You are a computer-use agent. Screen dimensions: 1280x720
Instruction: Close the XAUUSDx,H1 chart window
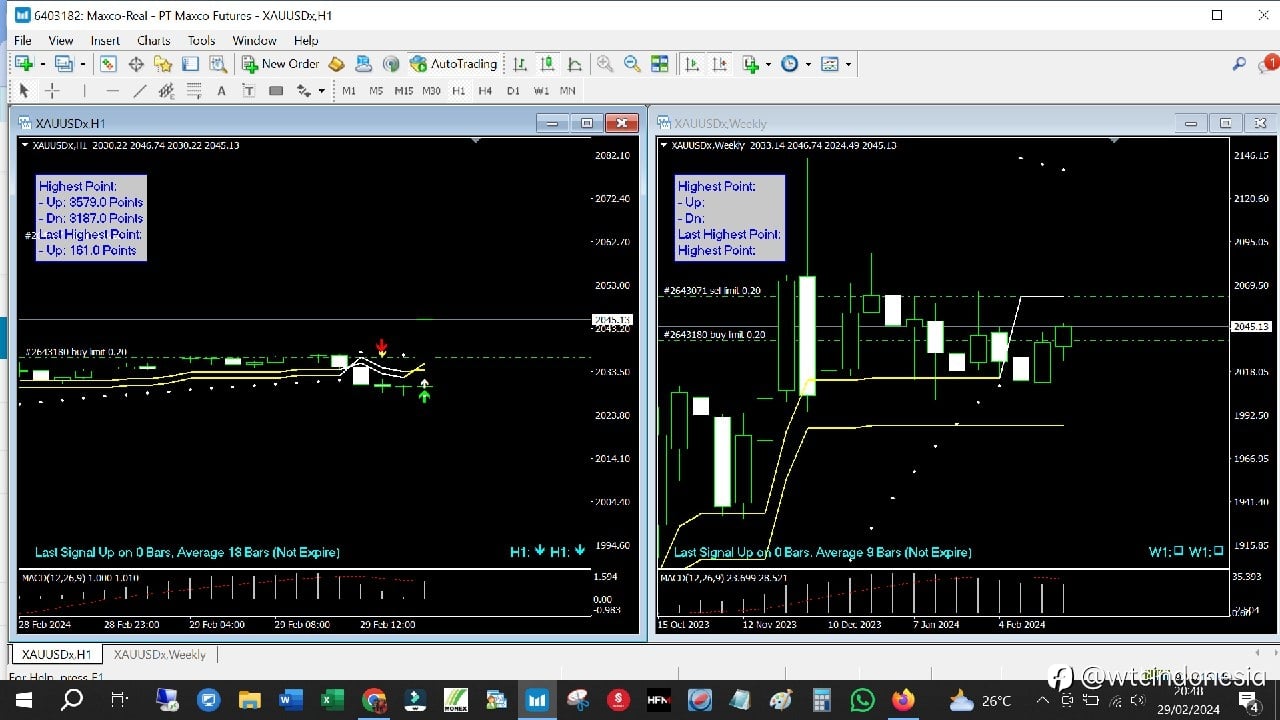622,123
